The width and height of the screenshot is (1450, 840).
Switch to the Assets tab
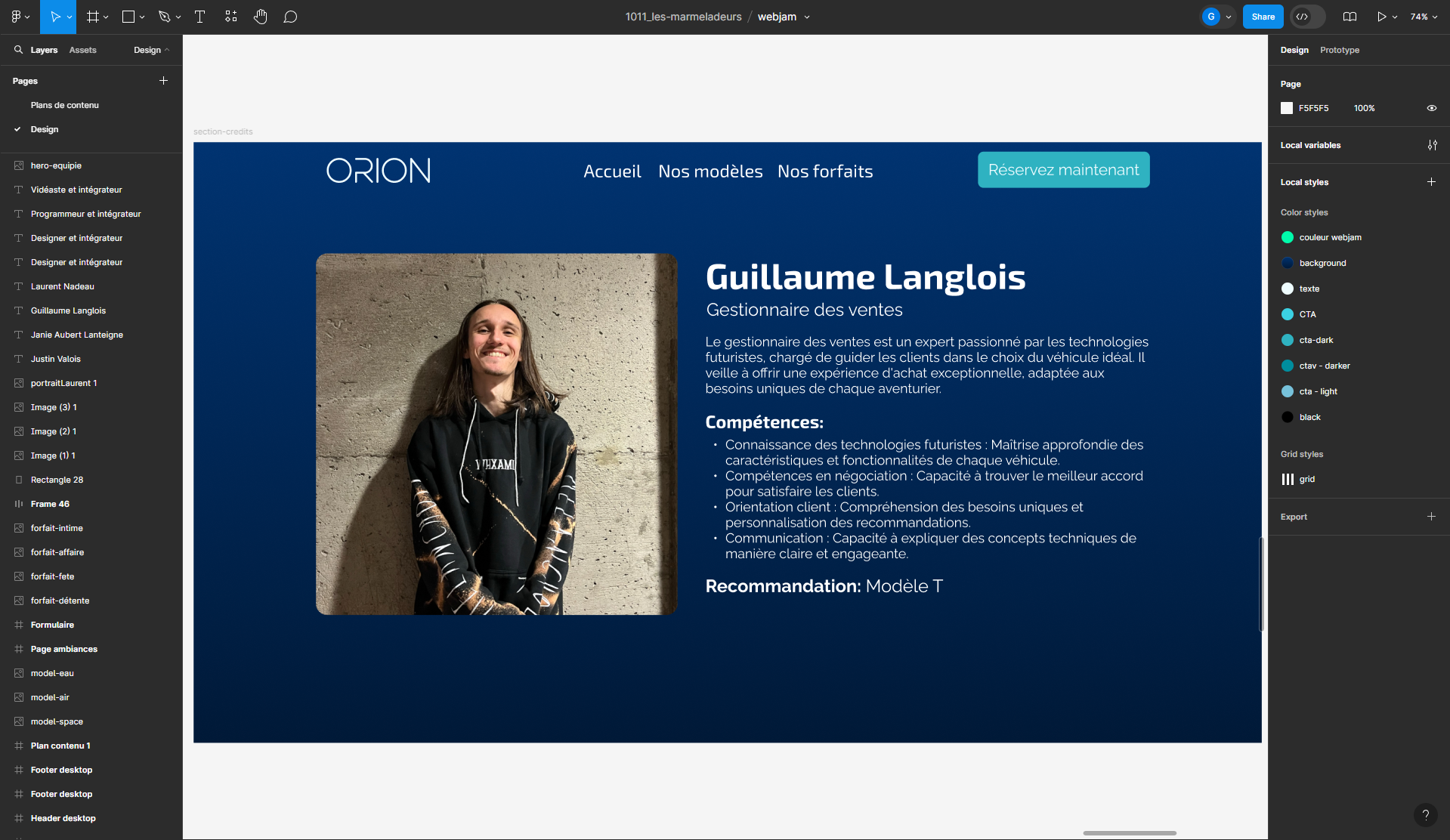pyautogui.click(x=83, y=50)
